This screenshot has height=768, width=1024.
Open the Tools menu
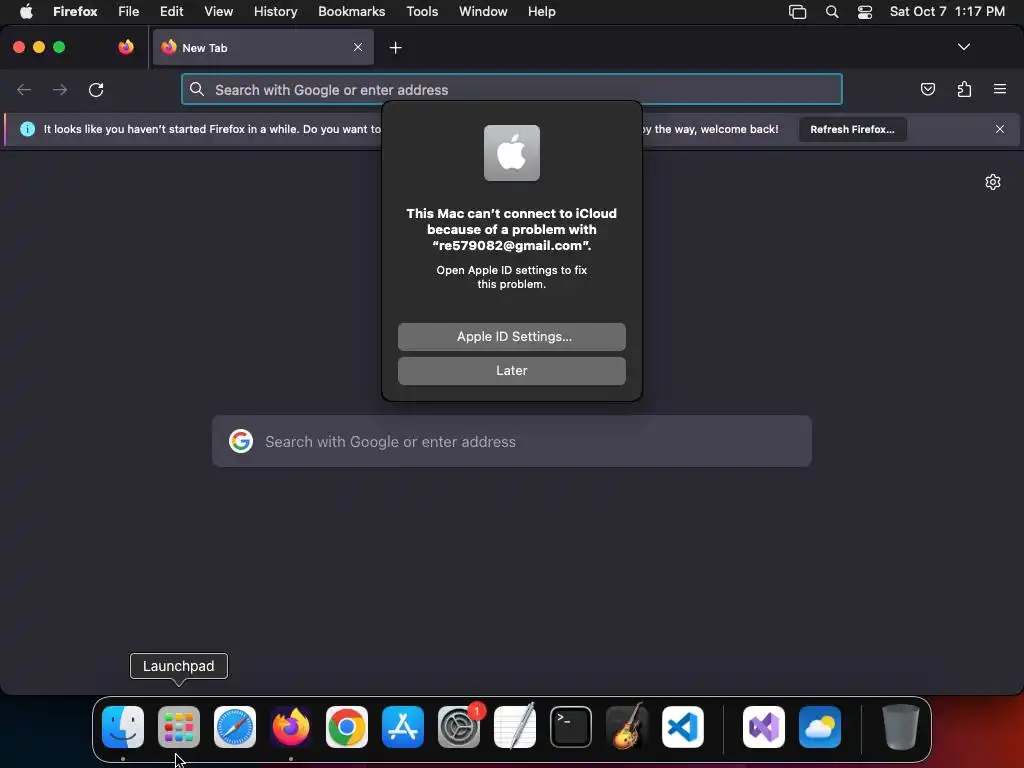pos(422,12)
